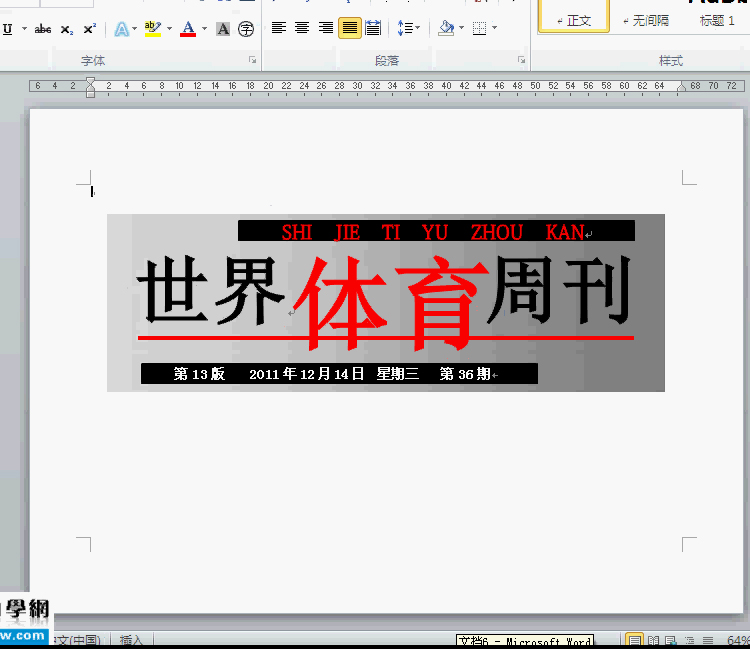The image size is (750, 649).
Task: Click the language indicator in status bar
Action: 77,640
